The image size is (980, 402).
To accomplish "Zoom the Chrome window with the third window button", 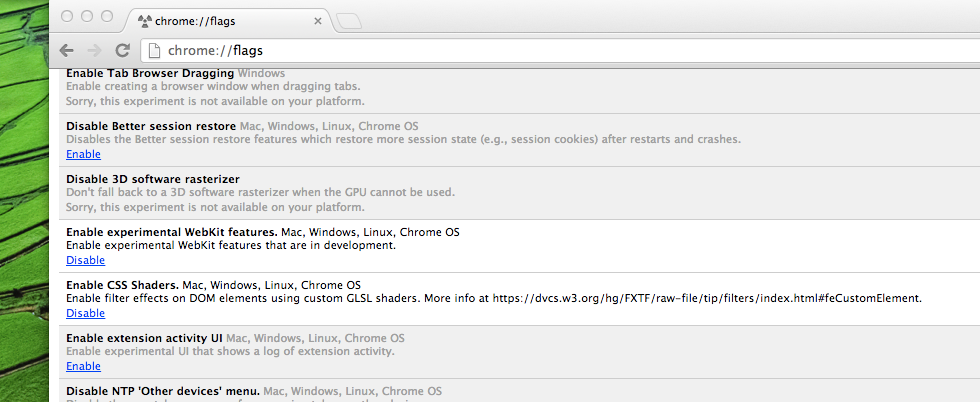I will coord(107,16).
